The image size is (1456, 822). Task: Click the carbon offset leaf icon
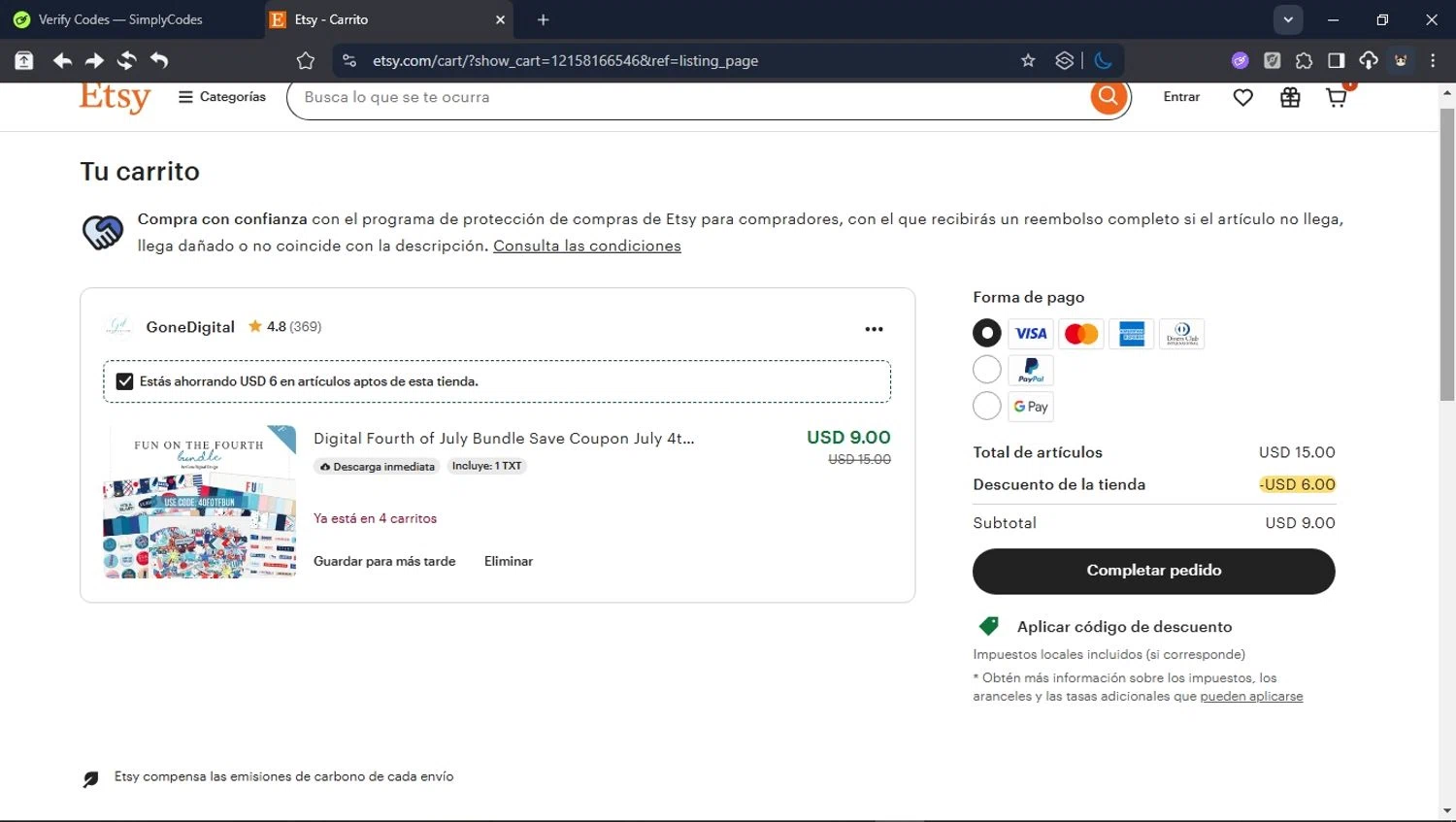[91, 778]
